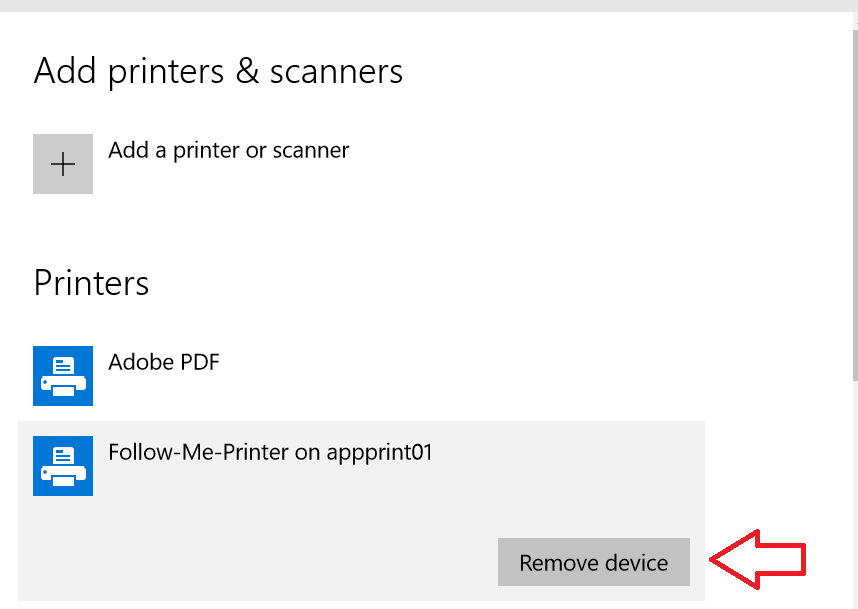Click the vertical scrollbar thumb
Image resolution: width=858 pixels, height=609 pixels.
point(853,200)
